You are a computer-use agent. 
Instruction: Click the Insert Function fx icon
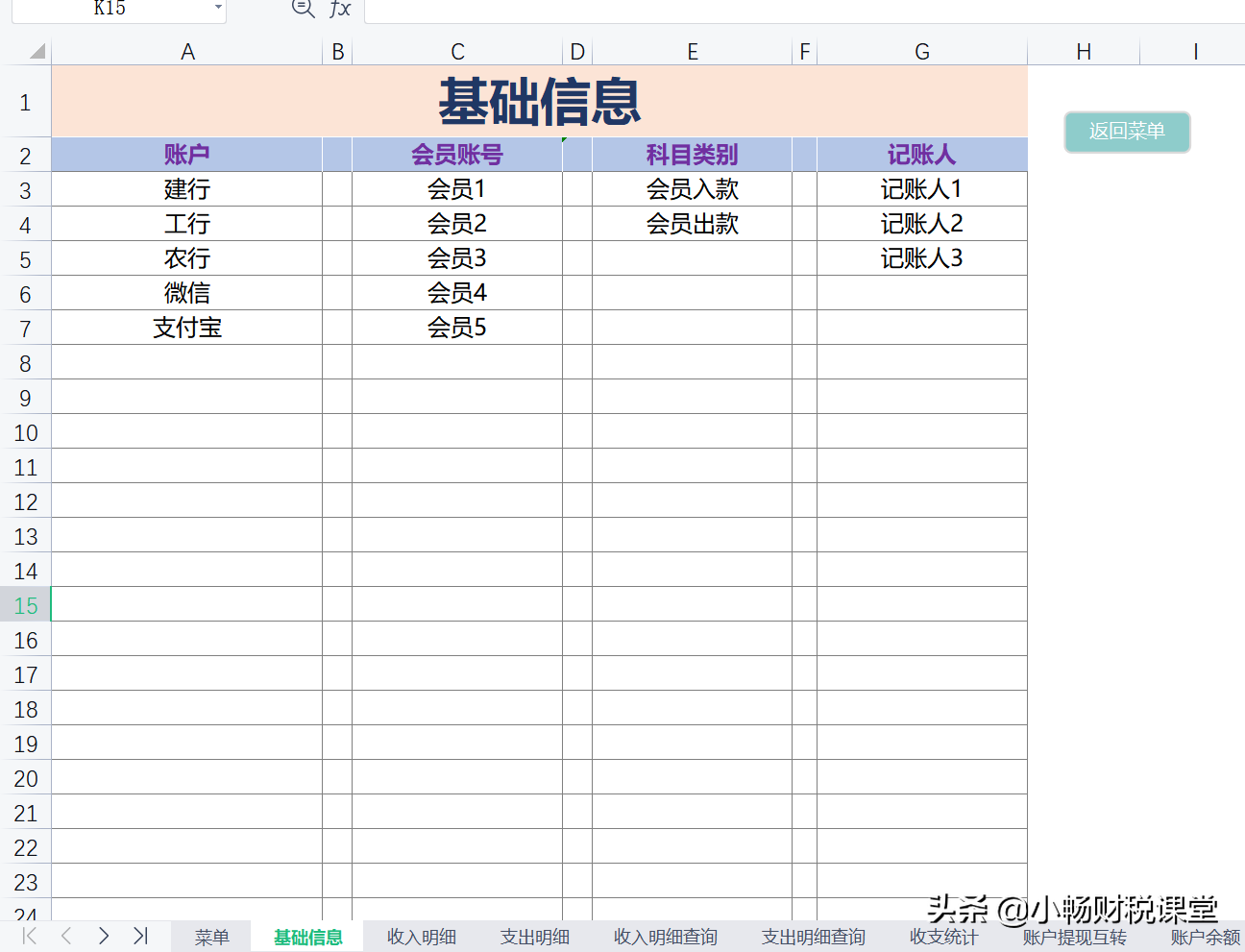[338, 10]
